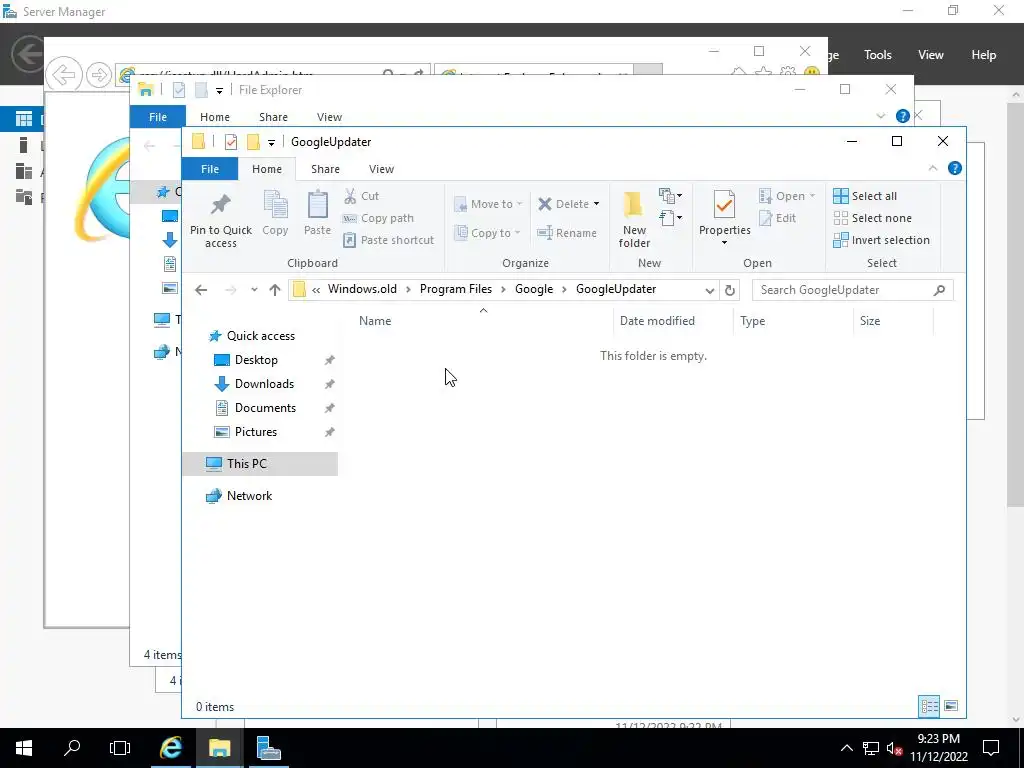Click the Paste shortcut button
1024x768 pixels.
[389, 240]
